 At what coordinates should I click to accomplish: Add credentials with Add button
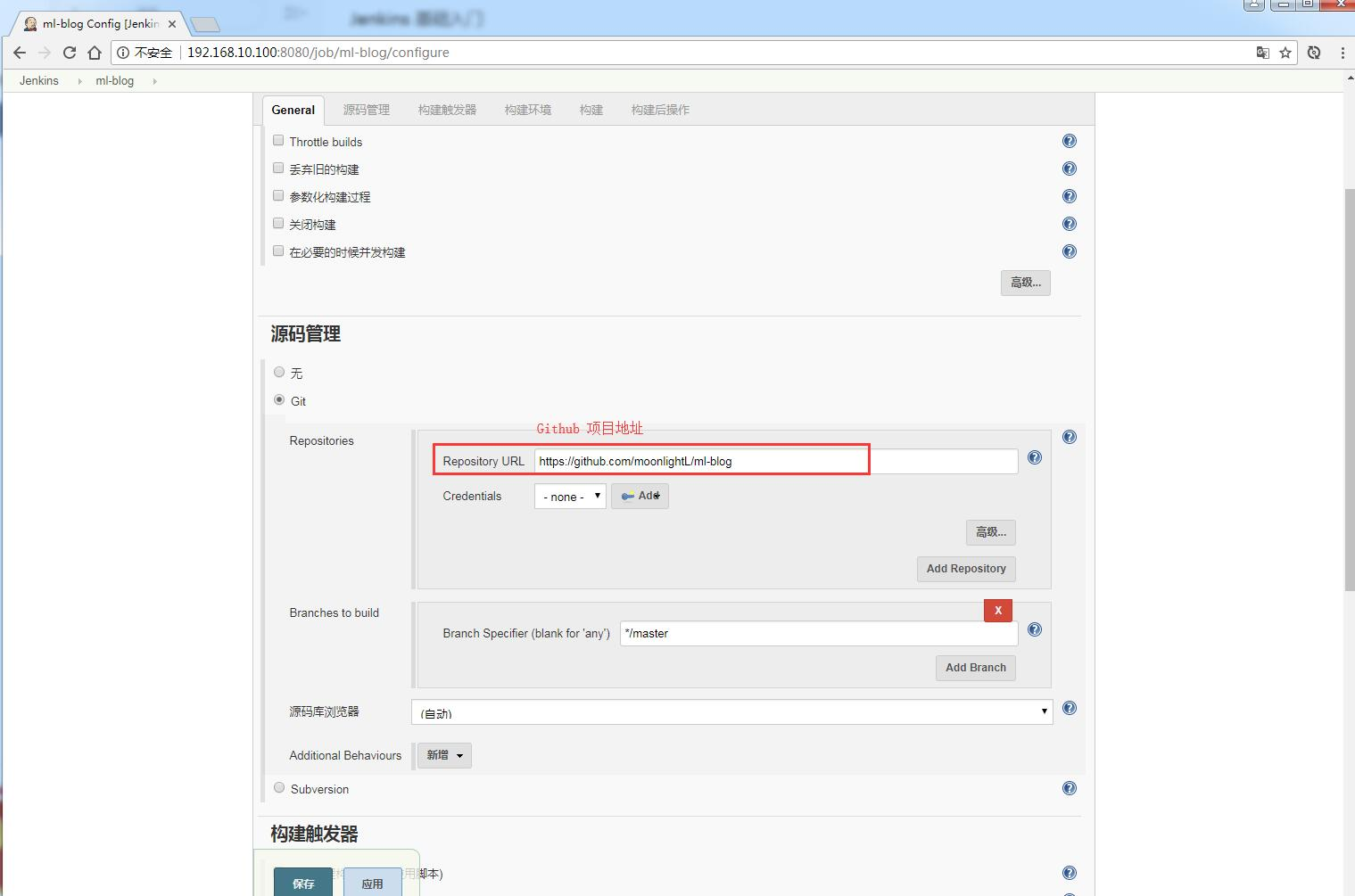(x=640, y=496)
